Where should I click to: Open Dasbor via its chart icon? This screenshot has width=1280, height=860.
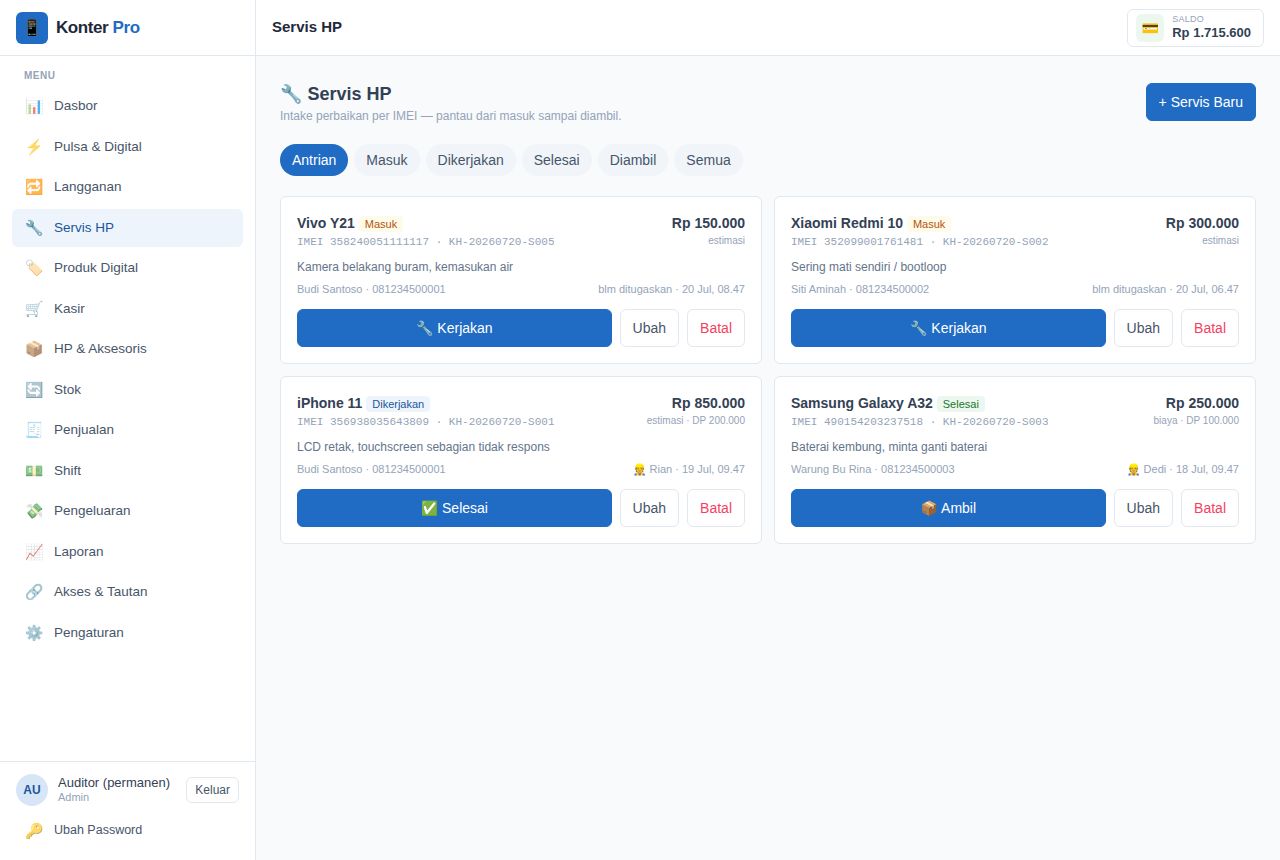34,106
